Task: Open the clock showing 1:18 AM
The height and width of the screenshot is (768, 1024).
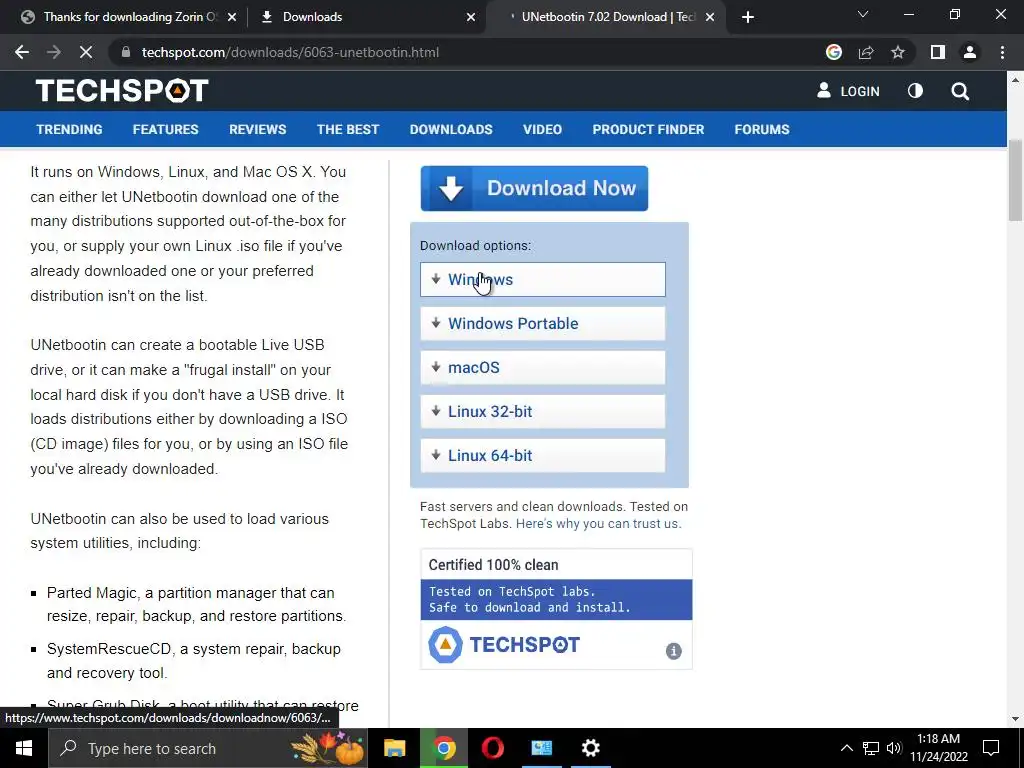Action: click(938, 748)
